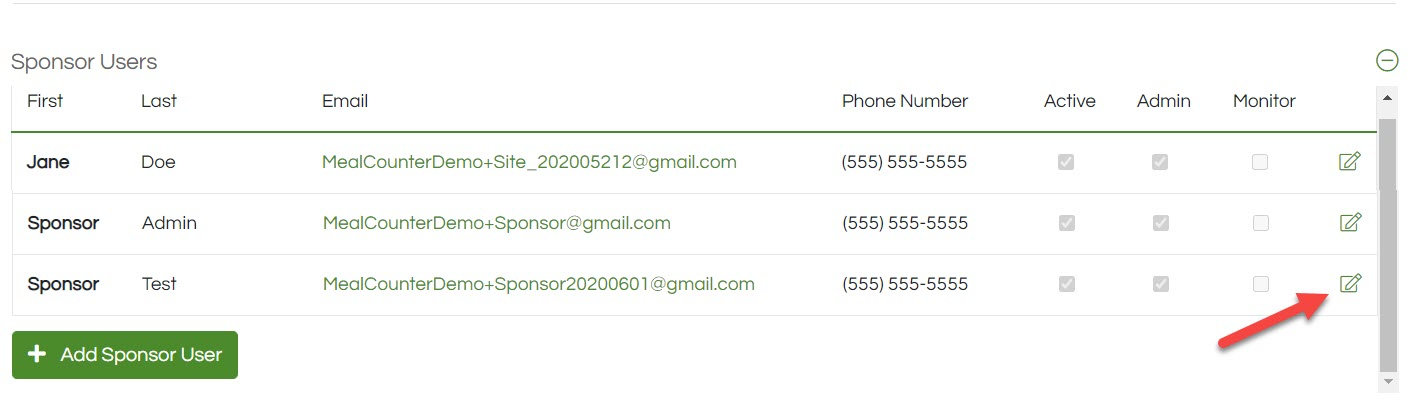Open MealCounterDemo+Site_202005212 email link

(529, 162)
